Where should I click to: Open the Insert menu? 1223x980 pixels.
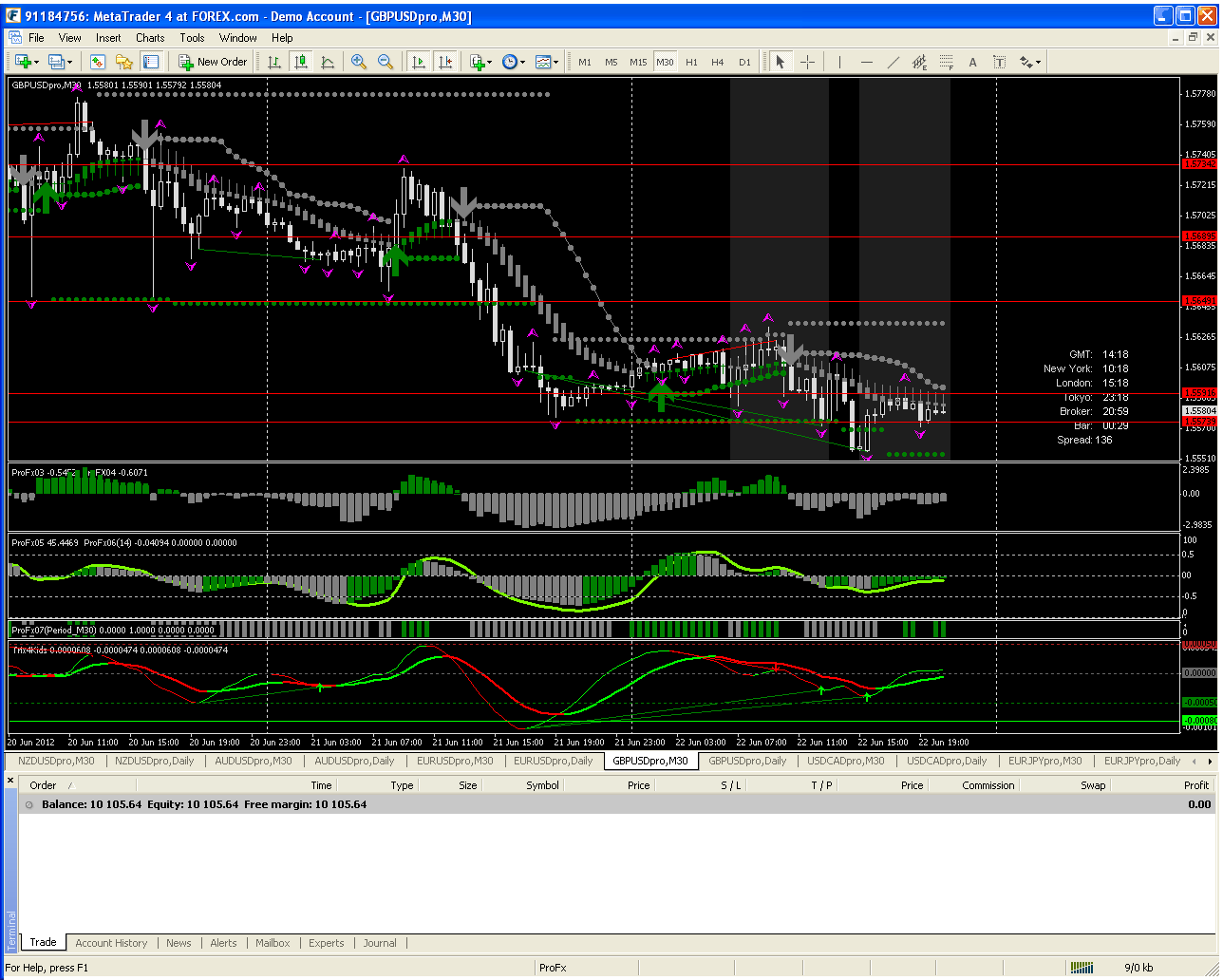[108, 38]
